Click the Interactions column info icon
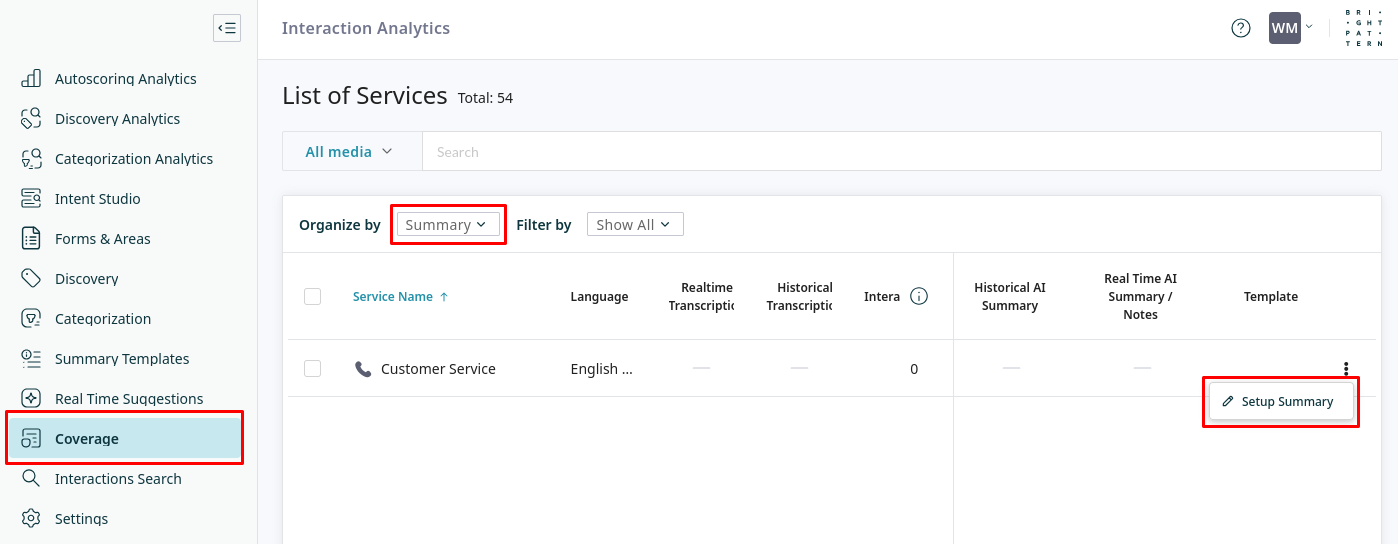The height and width of the screenshot is (544, 1398). 919,296
